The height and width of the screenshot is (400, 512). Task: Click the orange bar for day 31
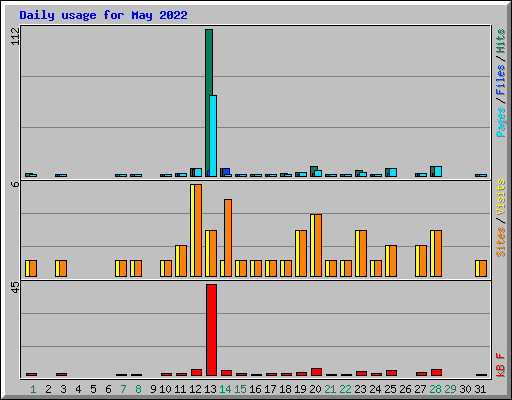[483, 269]
